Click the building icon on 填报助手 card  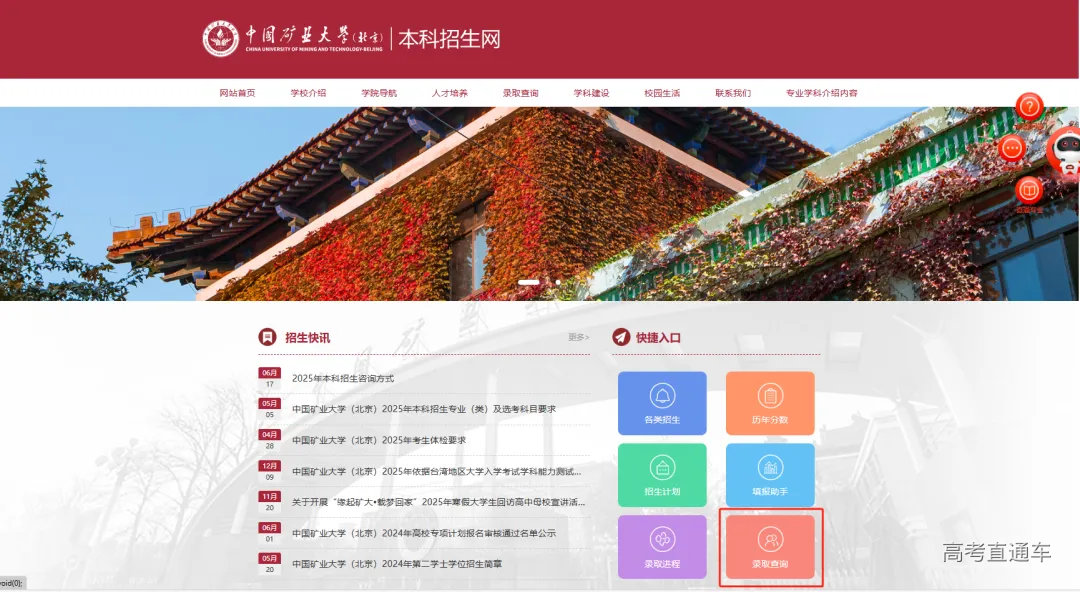[x=770, y=465]
